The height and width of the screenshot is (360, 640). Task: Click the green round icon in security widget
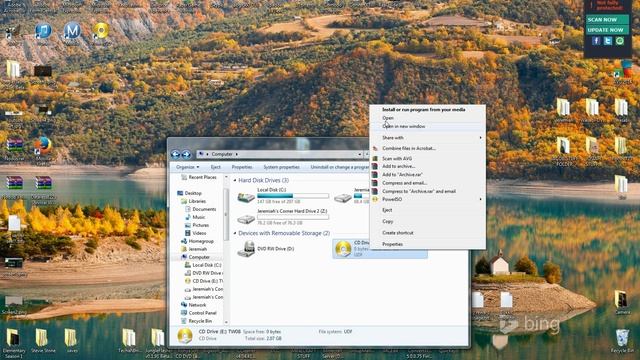(620, 41)
